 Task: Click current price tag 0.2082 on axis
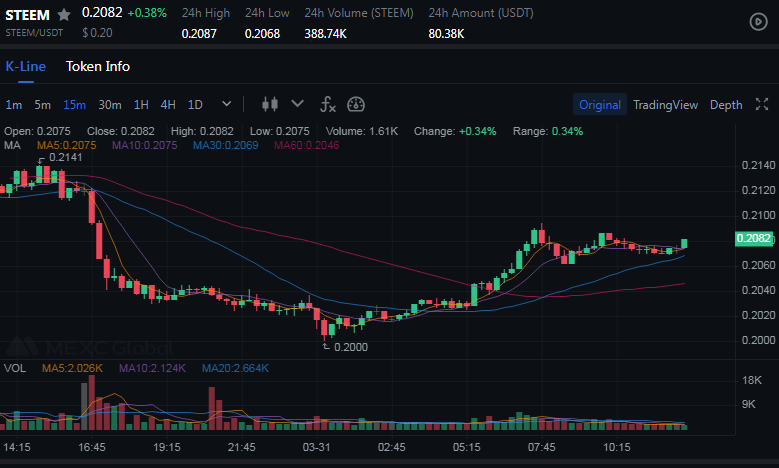[753, 238]
